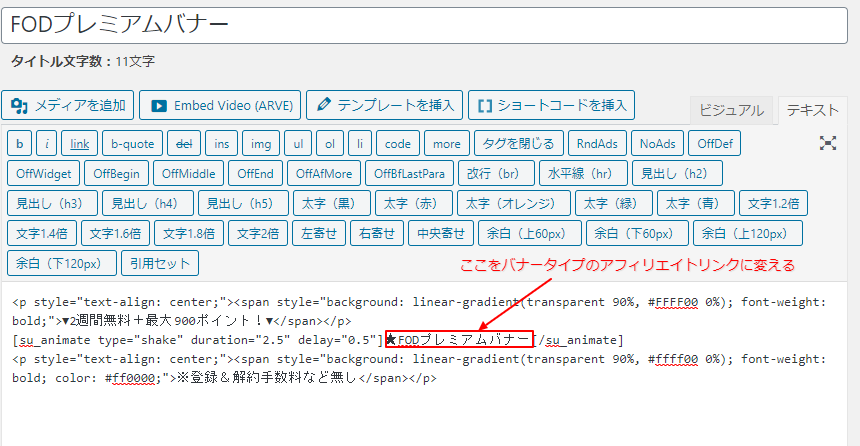This screenshot has width=860, height=446.
Task: Click ショートコードを挿入 button
Action: click(x=551, y=105)
